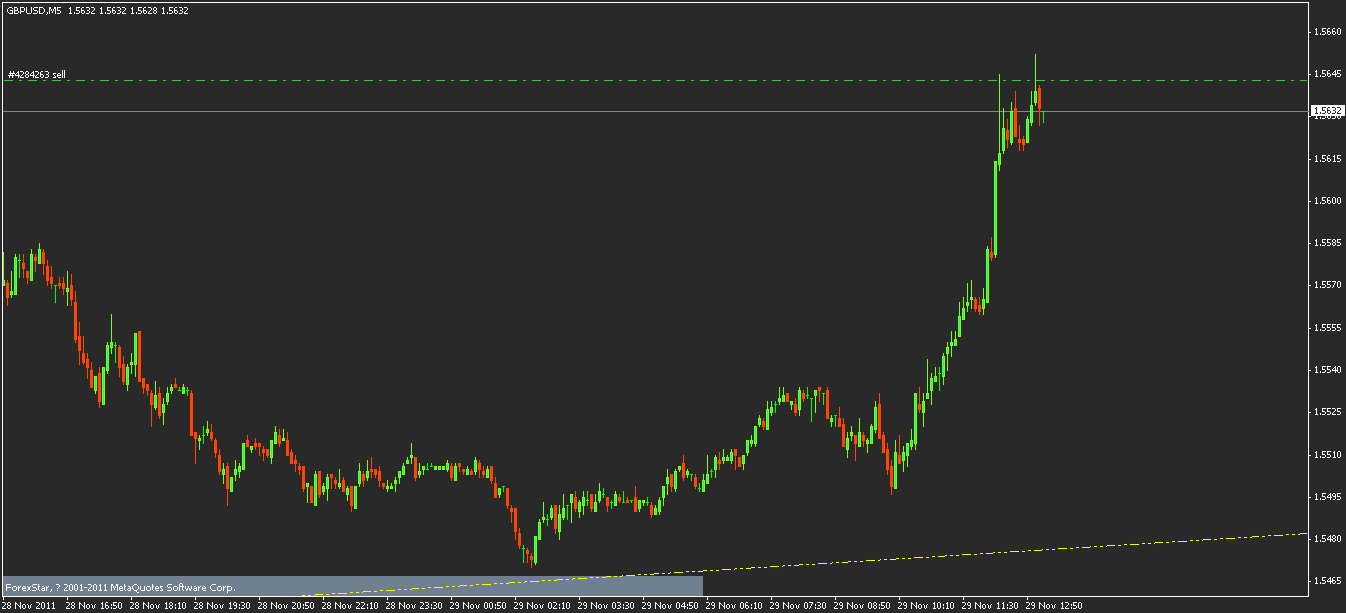Viewport: 1346px width, 613px height.
Task: Click the current price tag 1.5632
Action: 1327,111
